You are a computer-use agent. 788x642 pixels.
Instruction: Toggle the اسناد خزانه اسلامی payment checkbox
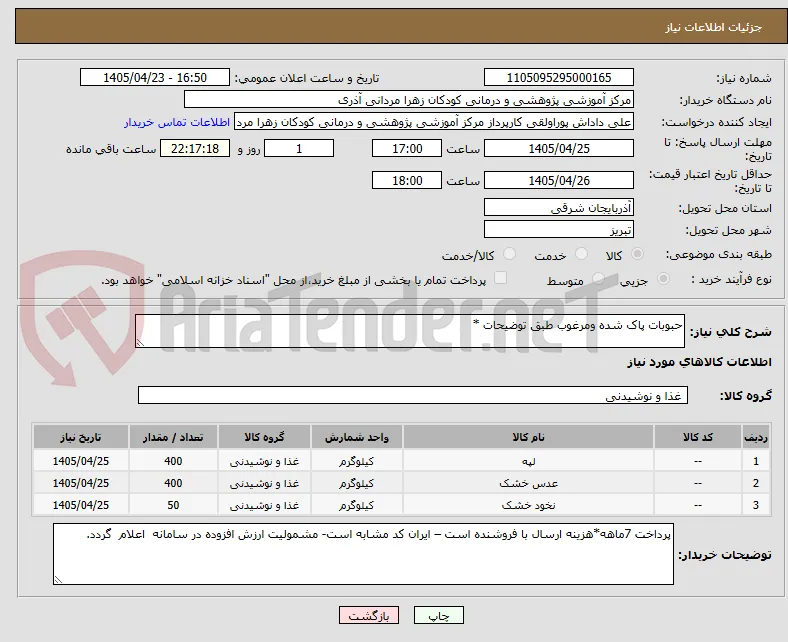[x=500, y=278]
